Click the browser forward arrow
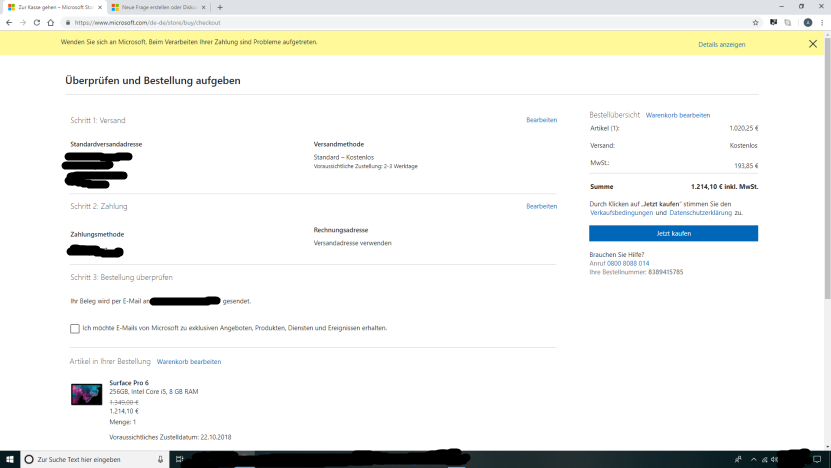Image resolution: width=831 pixels, height=468 pixels. pos(23,22)
